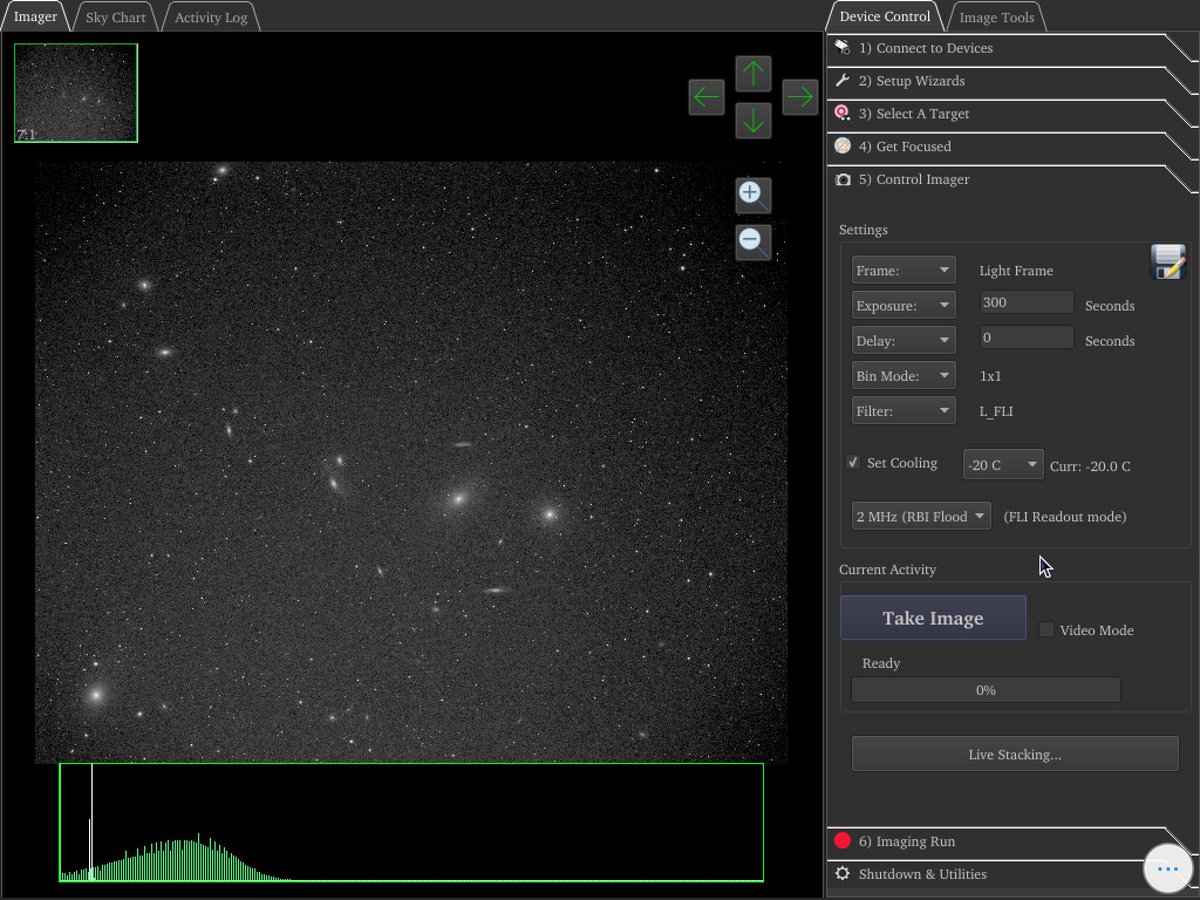The height and width of the screenshot is (900, 1200).
Task: Expand the 4) Get Focused section
Action: [1010, 146]
